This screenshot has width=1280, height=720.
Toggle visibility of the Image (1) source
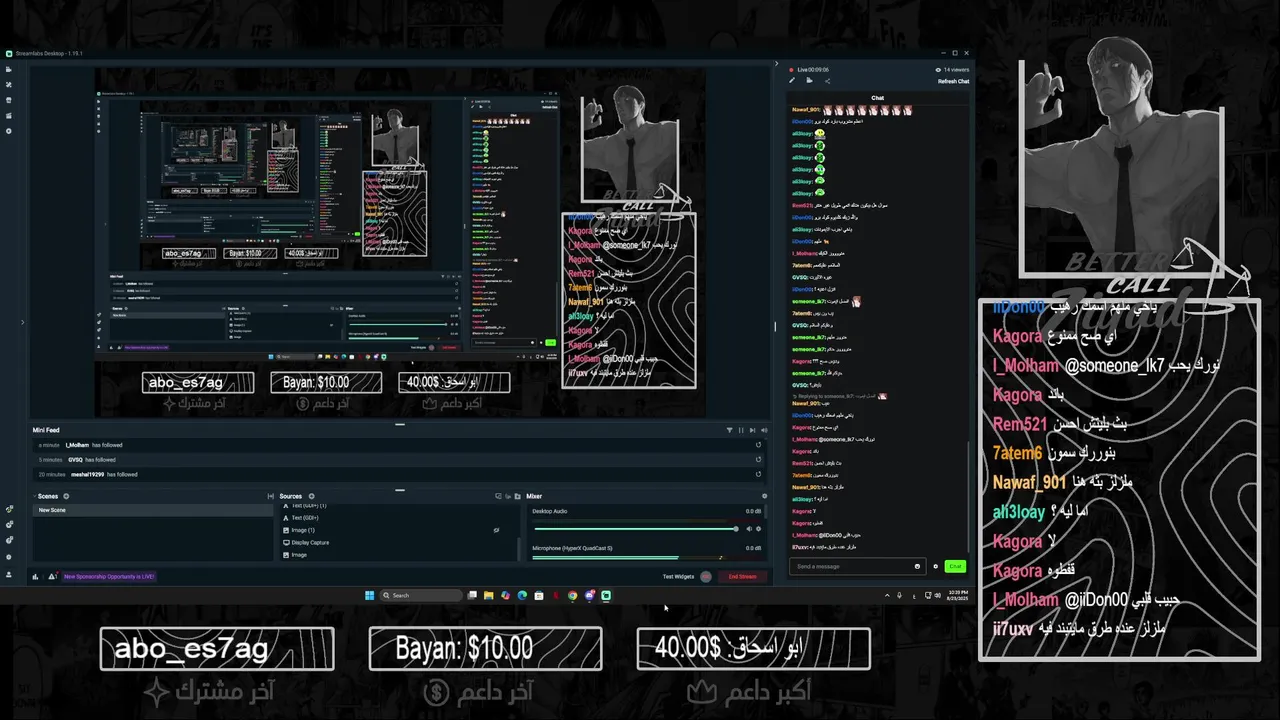[496, 530]
